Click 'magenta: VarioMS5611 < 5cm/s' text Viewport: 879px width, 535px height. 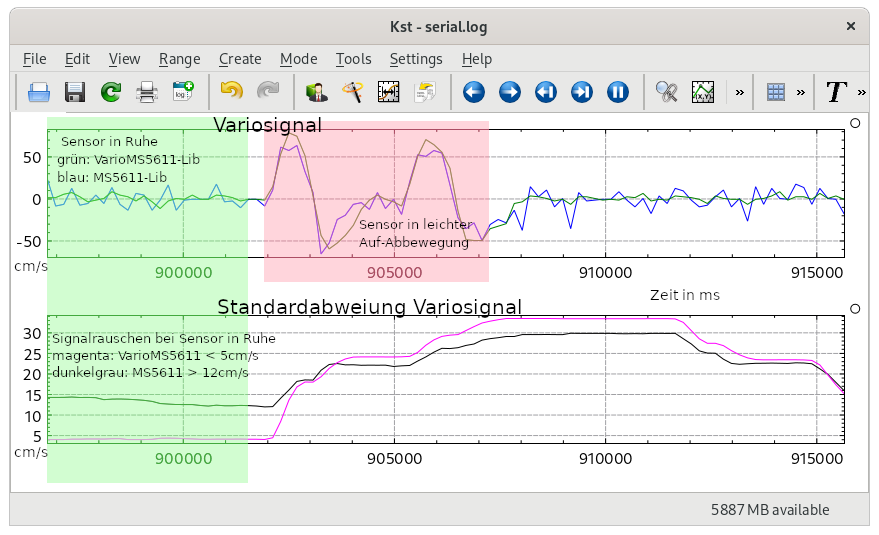pyautogui.click(x=155, y=356)
